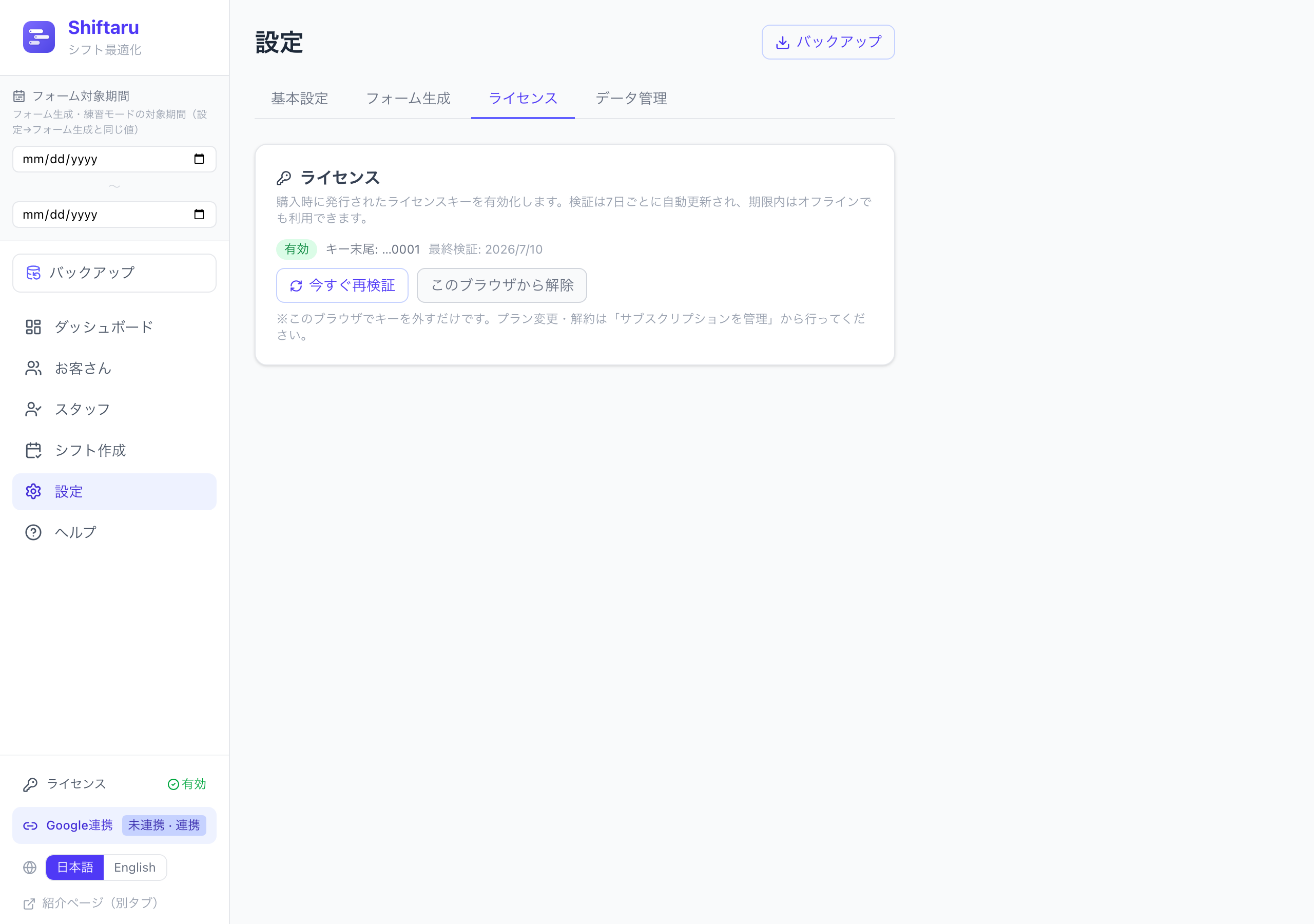Screen dimensions: 1314x924
Task: Open the データ管理 tab
Action: click(631, 99)
